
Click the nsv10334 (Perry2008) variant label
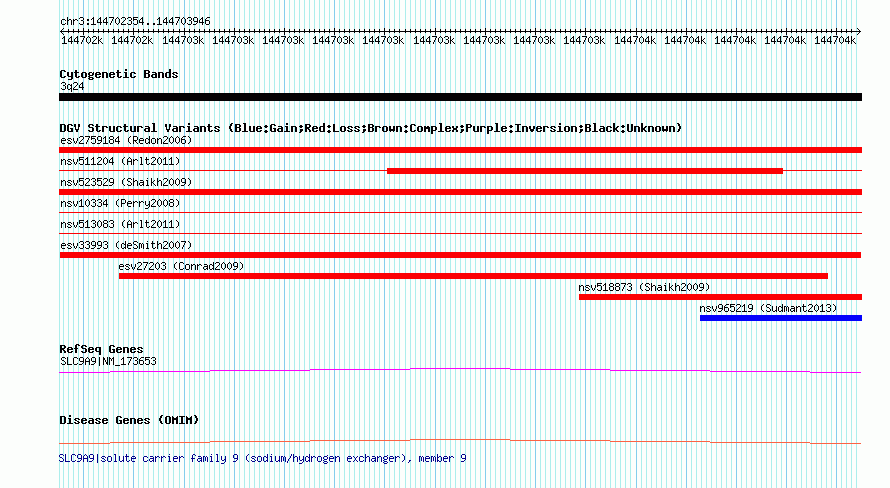(120, 203)
